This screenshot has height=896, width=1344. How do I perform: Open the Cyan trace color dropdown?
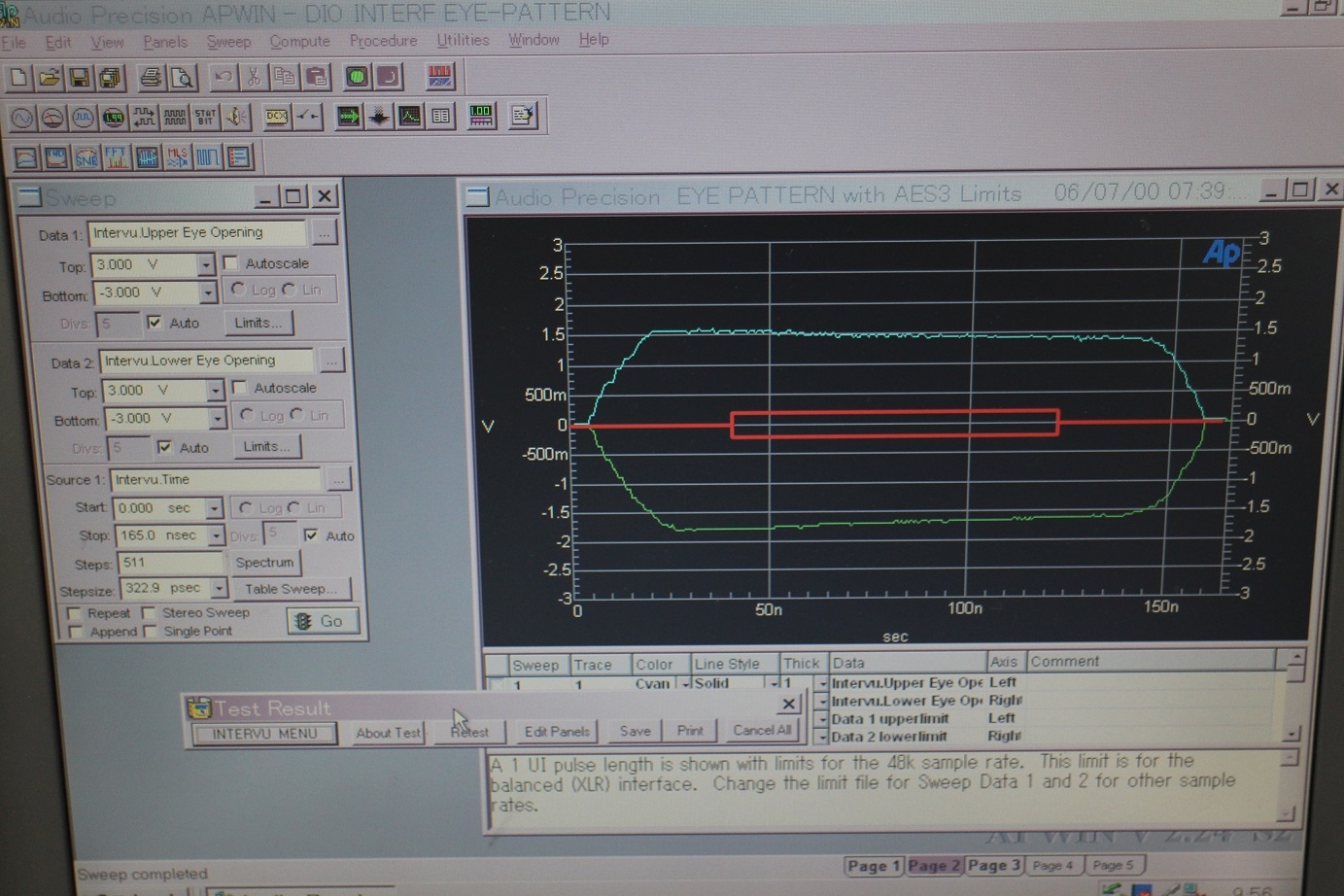[685, 683]
